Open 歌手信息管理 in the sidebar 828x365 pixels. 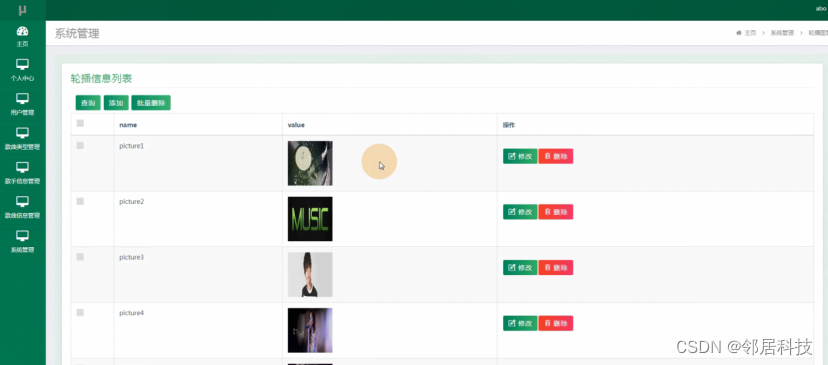22,173
